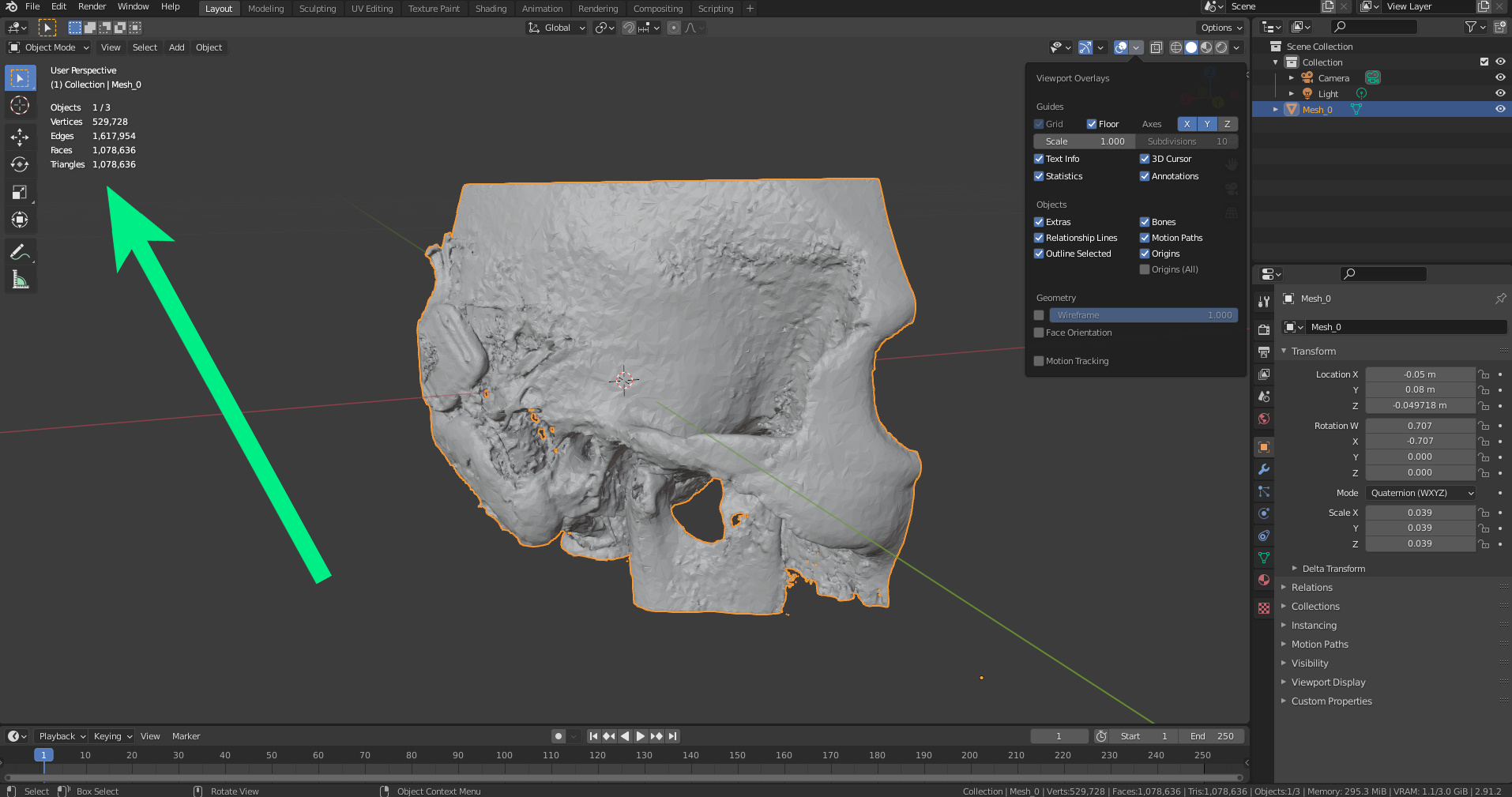Click the End frame field
This screenshot has width=1512, height=797.
(x=1211, y=736)
